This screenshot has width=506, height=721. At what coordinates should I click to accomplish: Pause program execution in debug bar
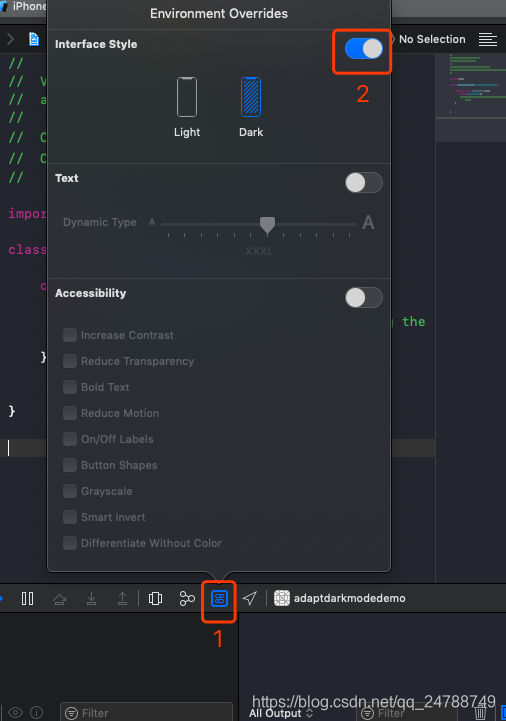pyautogui.click(x=27, y=598)
